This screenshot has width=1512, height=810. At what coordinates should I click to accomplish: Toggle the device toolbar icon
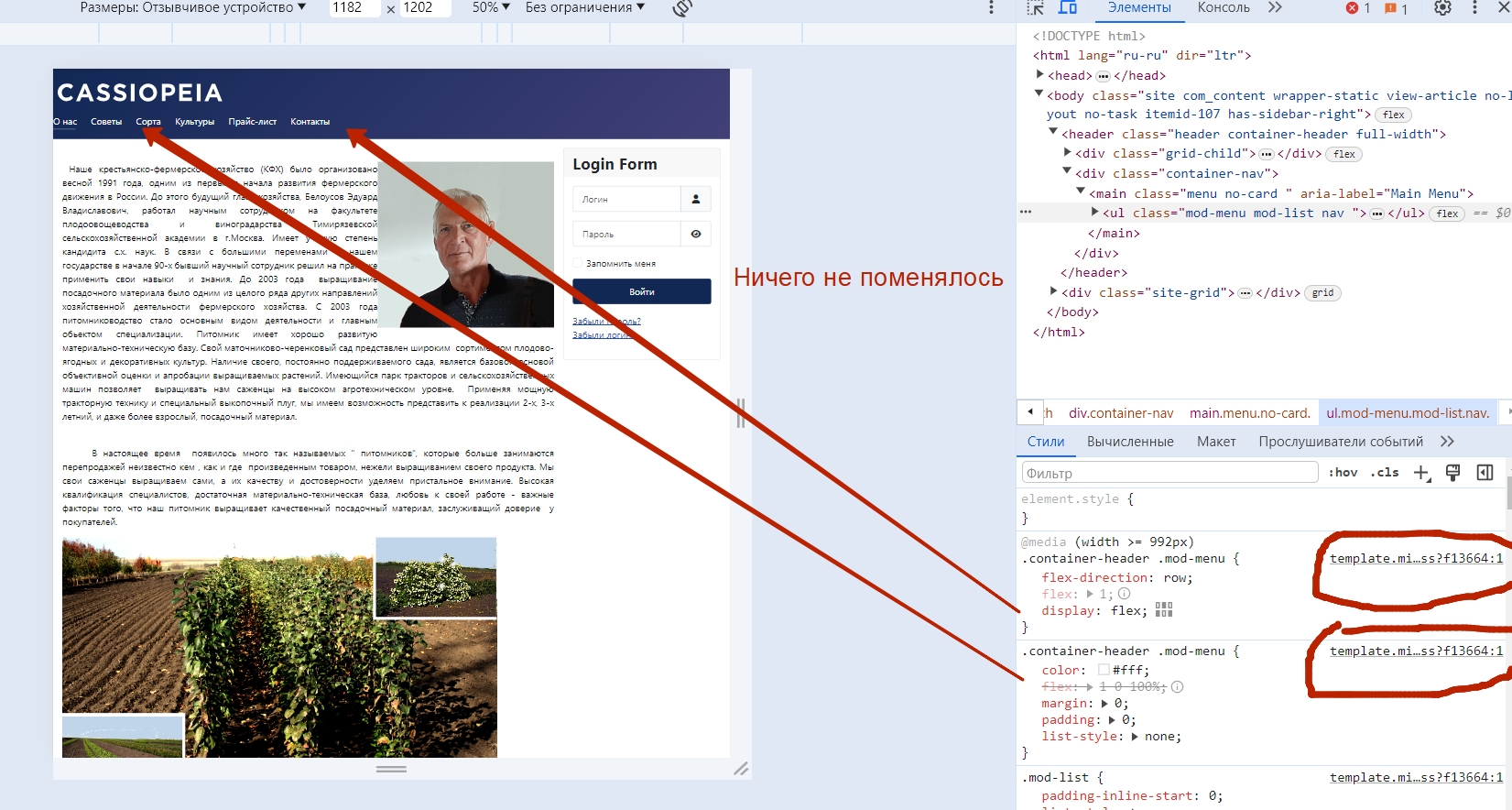(1068, 7)
